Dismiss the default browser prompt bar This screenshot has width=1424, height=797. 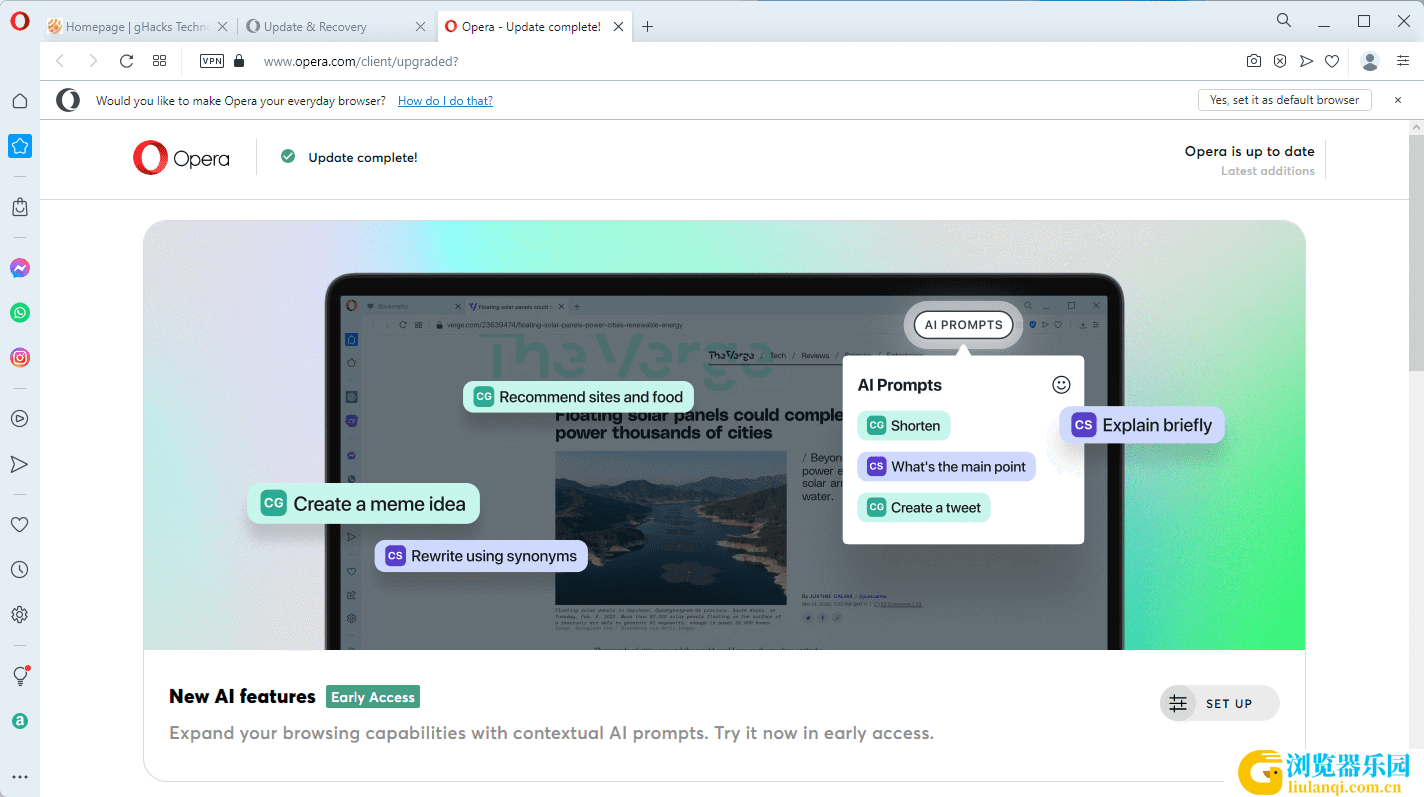click(x=1398, y=100)
